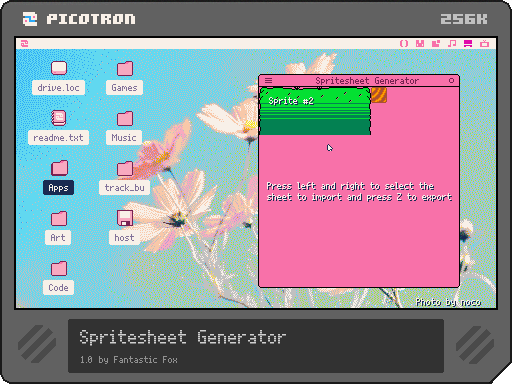This screenshot has width=512, height=384.
Task: Open the music editor note icon
Action: tap(452, 44)
